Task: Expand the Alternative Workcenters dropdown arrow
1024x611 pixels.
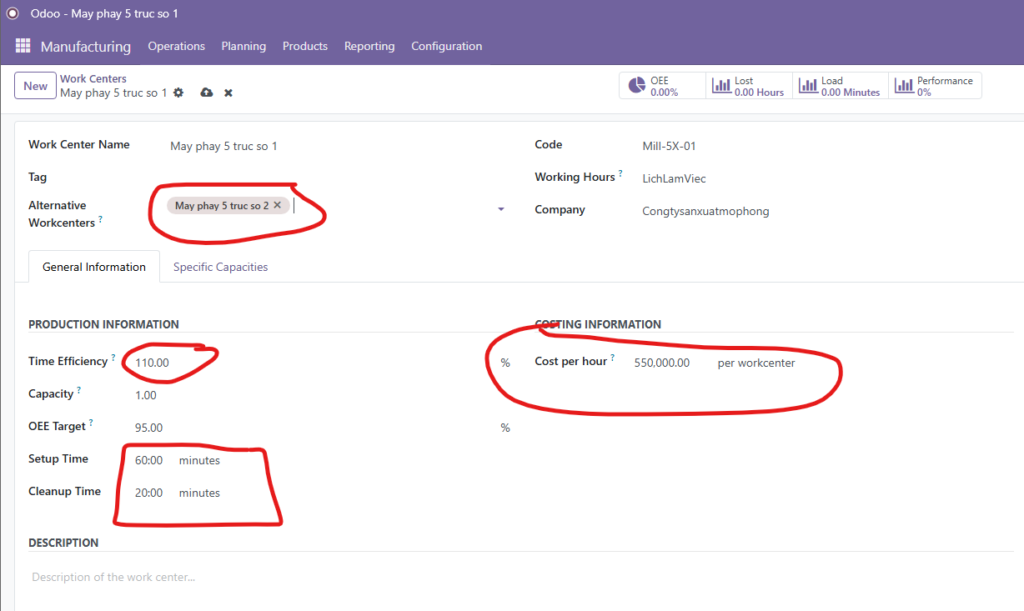Action: coord(501,210)
